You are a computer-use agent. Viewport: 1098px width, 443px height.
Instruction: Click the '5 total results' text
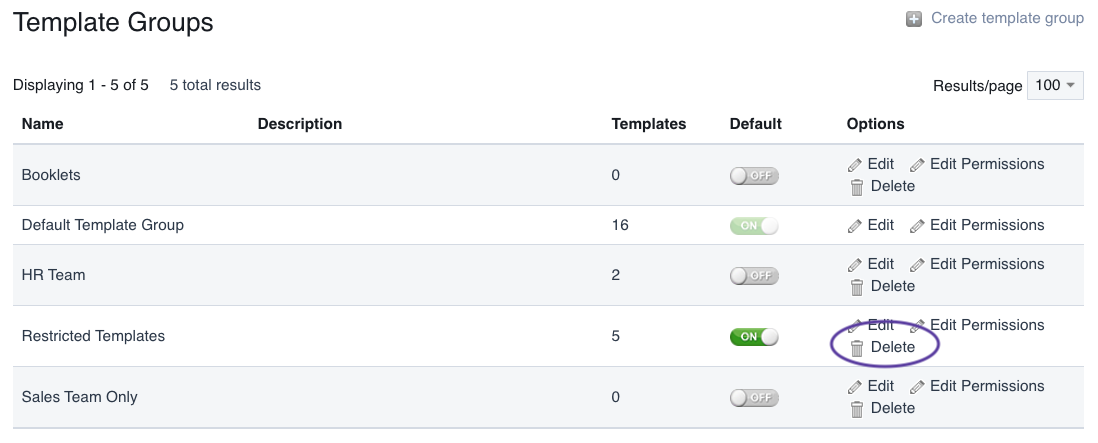(215, 85)
